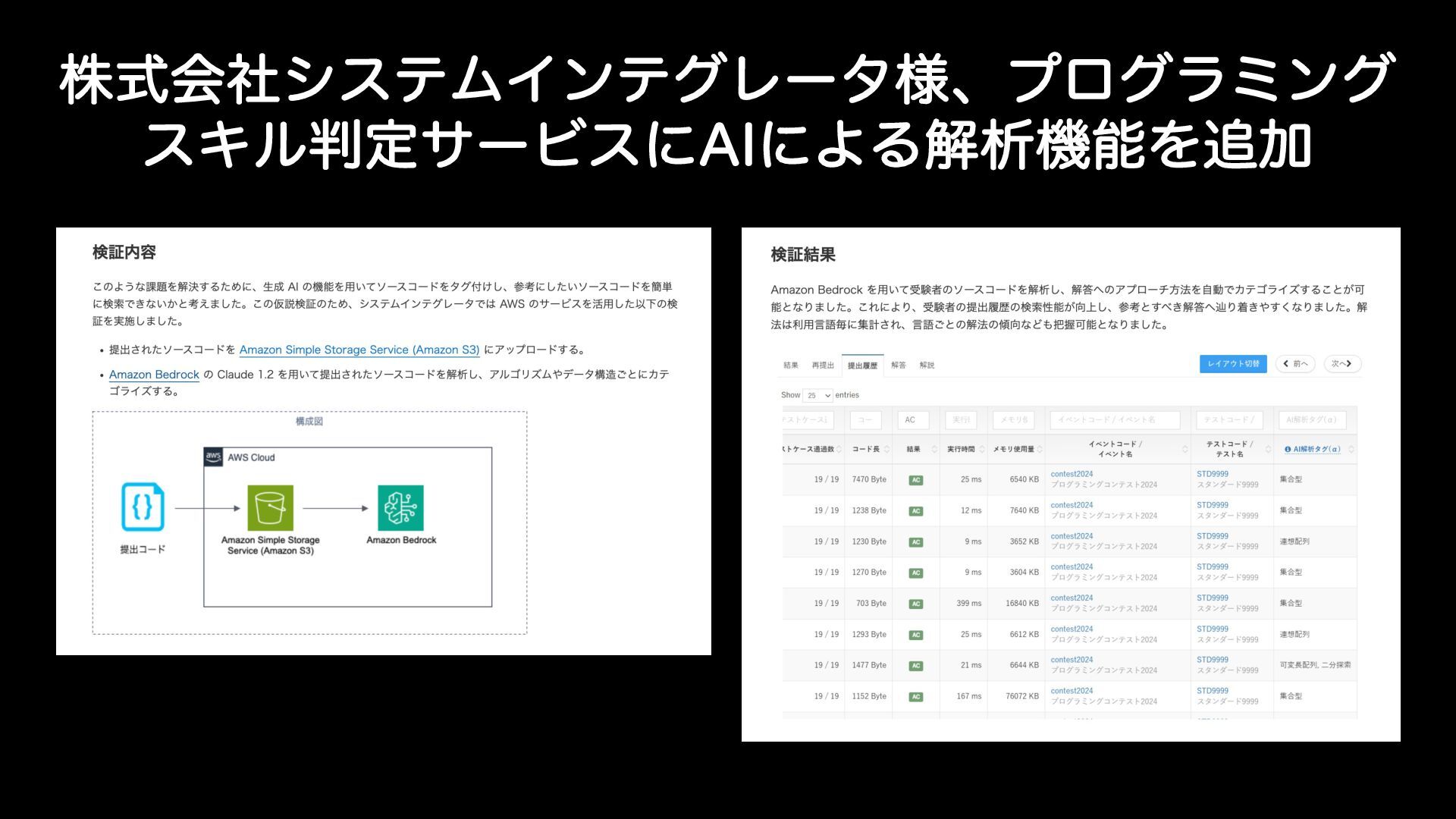The width and height of the screenshot is (1456, 819).
Task: Click the 構成図 diagram caption
Action: pyautogui.click(x=309, y=422)
